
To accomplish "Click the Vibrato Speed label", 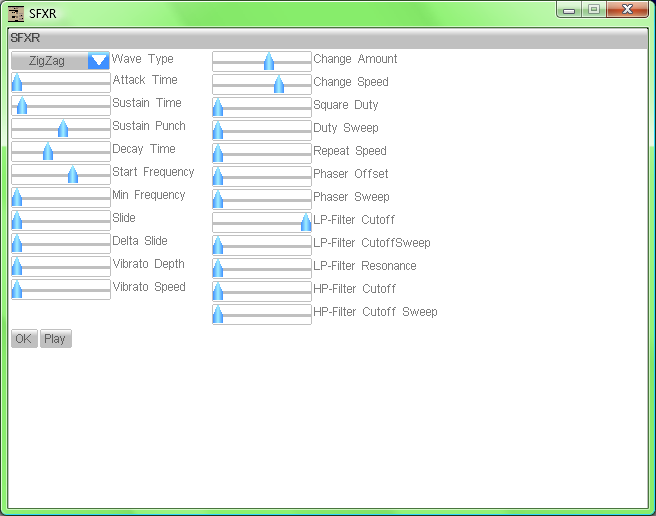I will click(149, 288).
